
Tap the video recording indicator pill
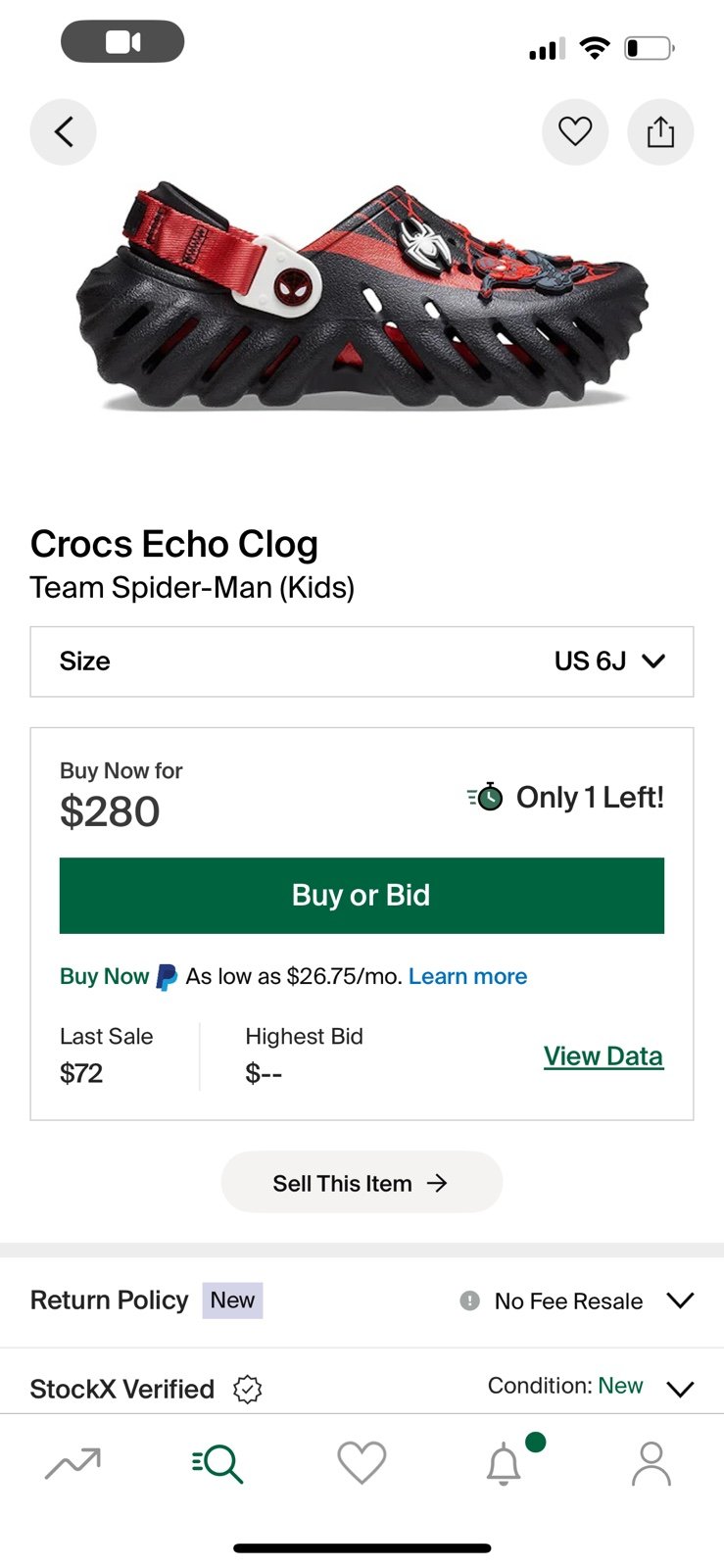coord(122,42)
